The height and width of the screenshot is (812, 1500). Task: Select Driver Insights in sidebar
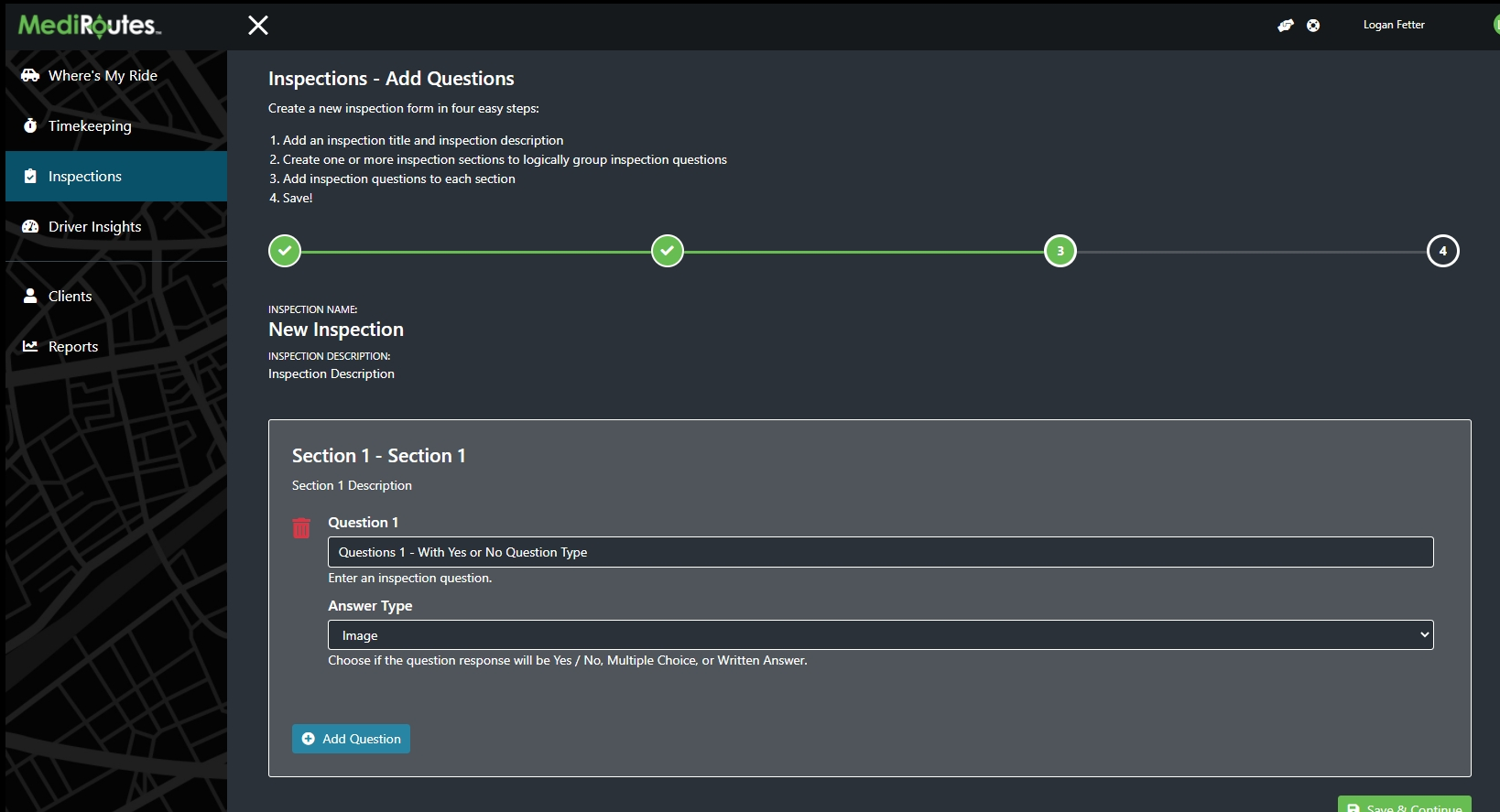tap(94, 227)
